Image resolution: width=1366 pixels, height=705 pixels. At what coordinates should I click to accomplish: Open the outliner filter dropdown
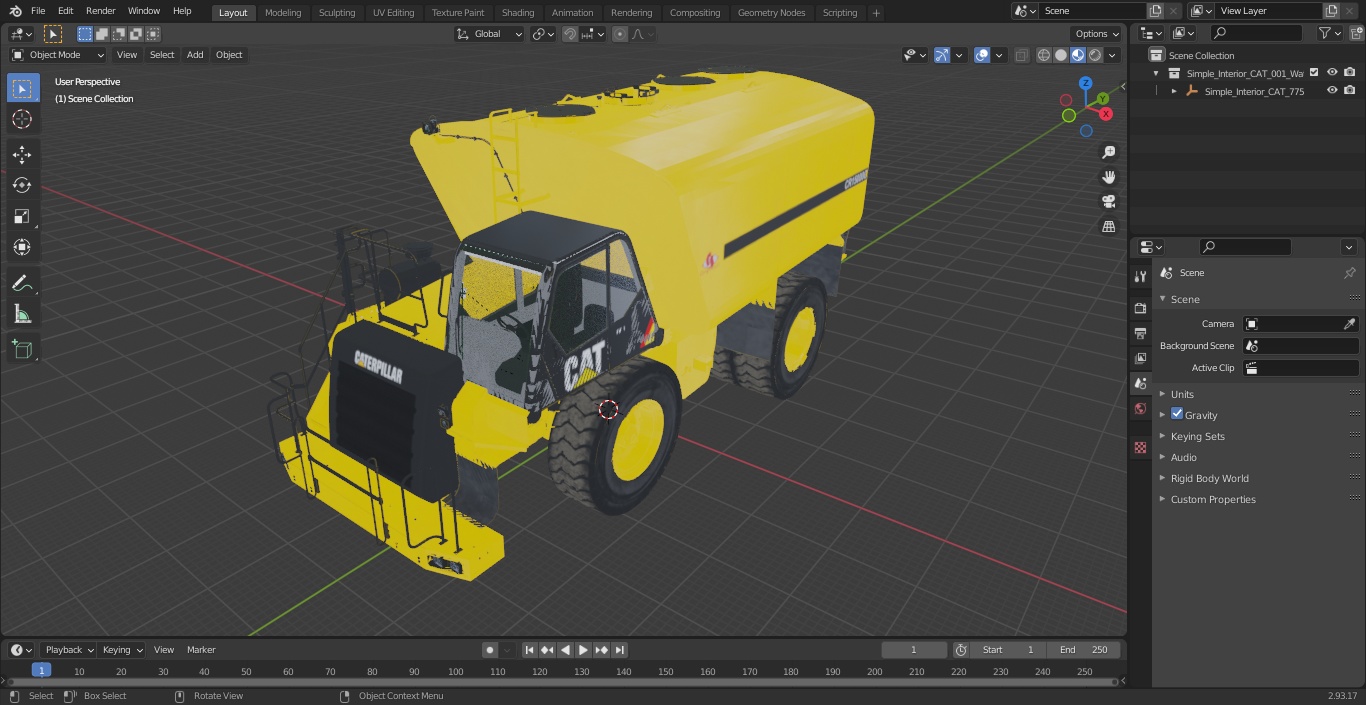pyautogui.click(x=1329, y=33)
